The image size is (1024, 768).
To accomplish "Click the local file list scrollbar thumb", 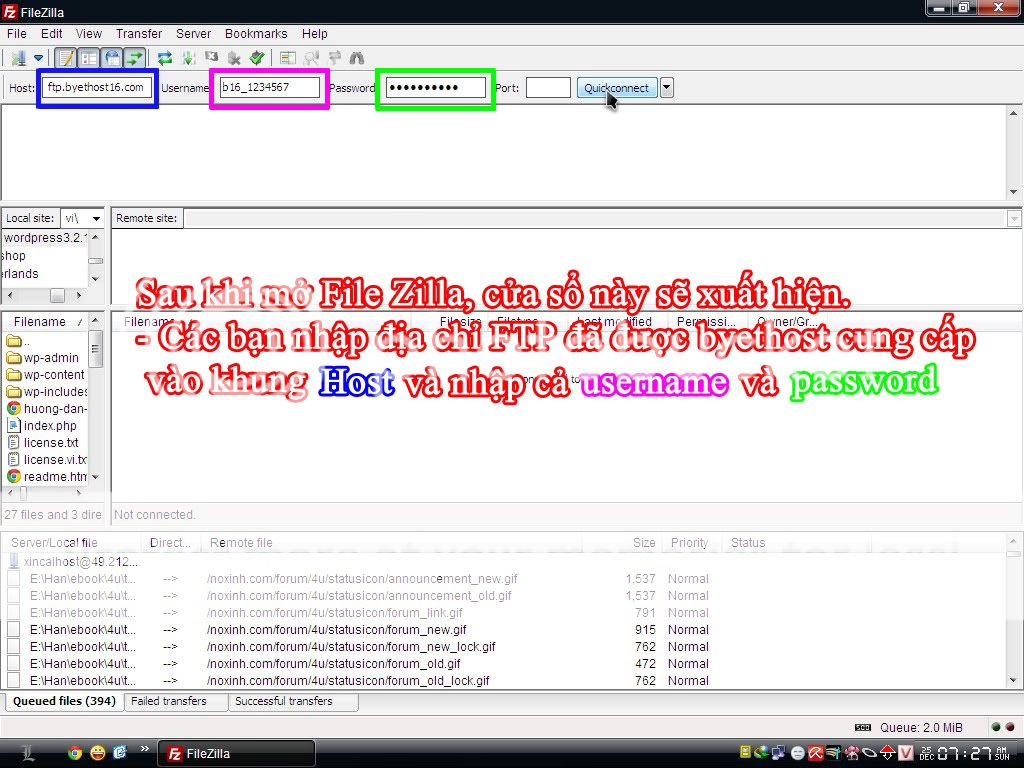I will click(x=95, y=349).
